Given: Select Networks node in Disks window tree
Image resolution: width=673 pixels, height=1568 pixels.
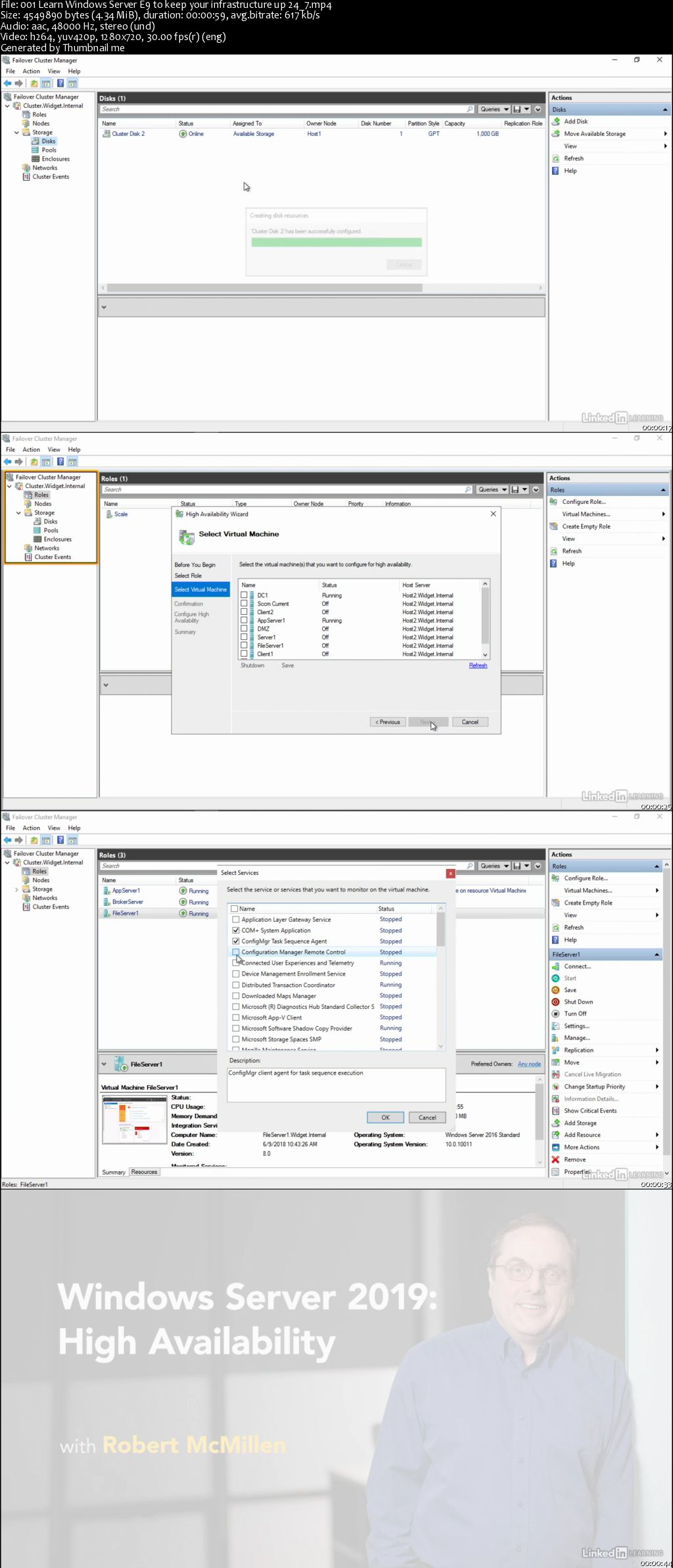Looking at the screenshot, I should tap(45, 168).
